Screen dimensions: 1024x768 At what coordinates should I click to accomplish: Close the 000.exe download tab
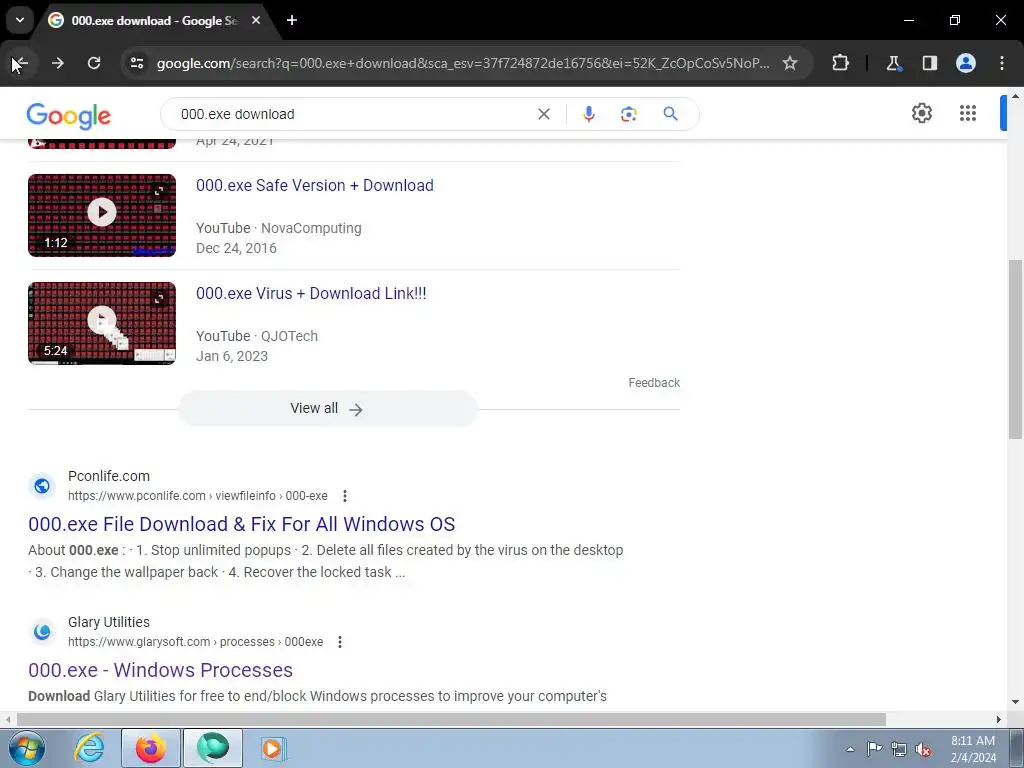(x=256, y=20)
